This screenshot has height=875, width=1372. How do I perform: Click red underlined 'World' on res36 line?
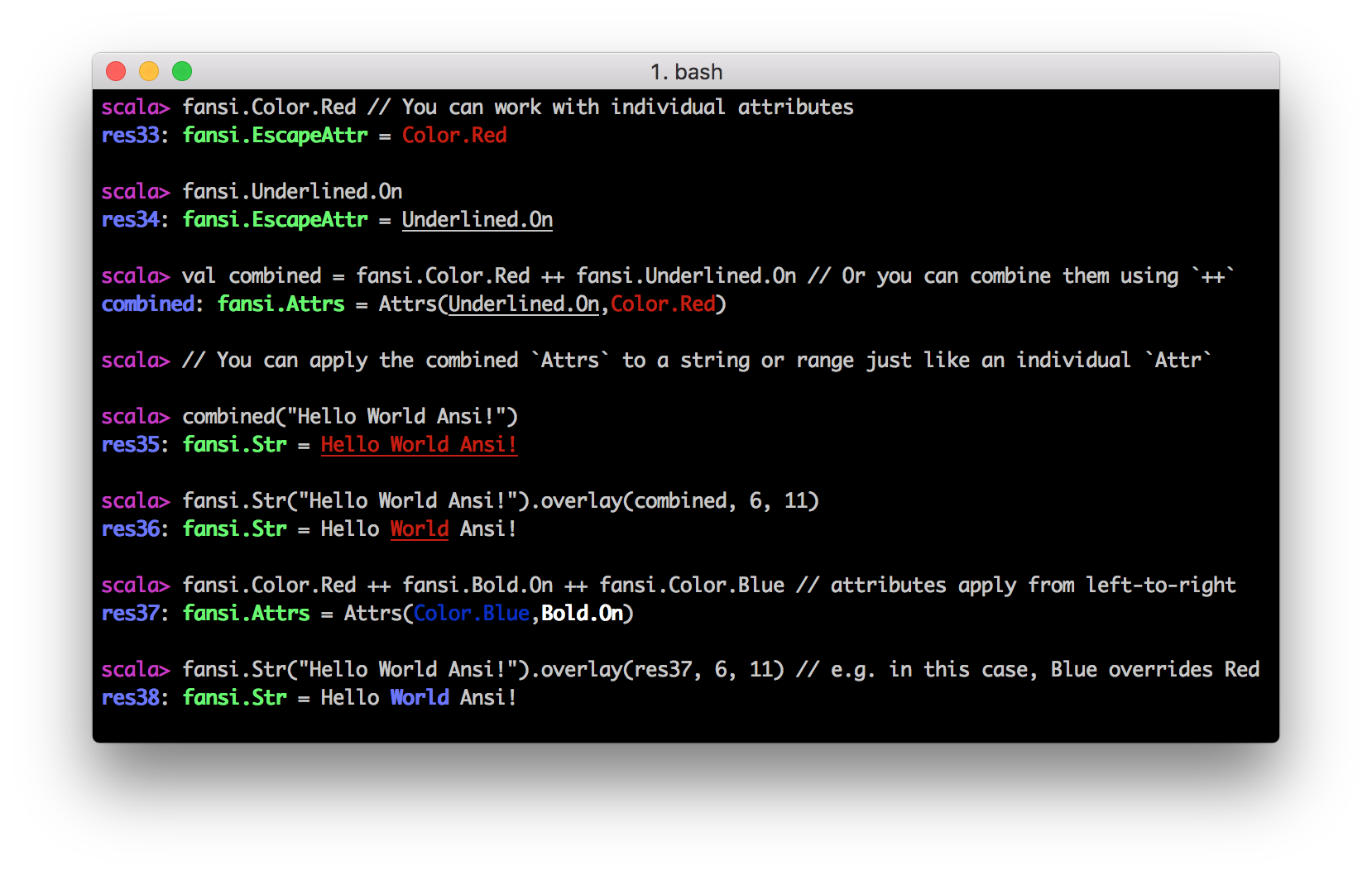pos(420,528)
